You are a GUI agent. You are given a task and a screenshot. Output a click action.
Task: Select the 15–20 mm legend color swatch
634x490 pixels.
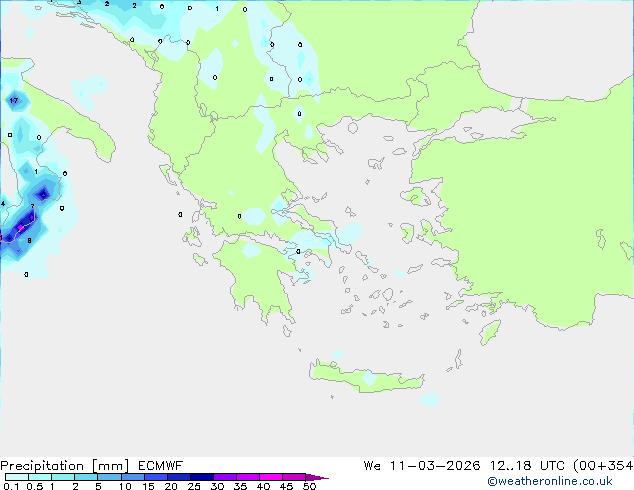point(155,477)
